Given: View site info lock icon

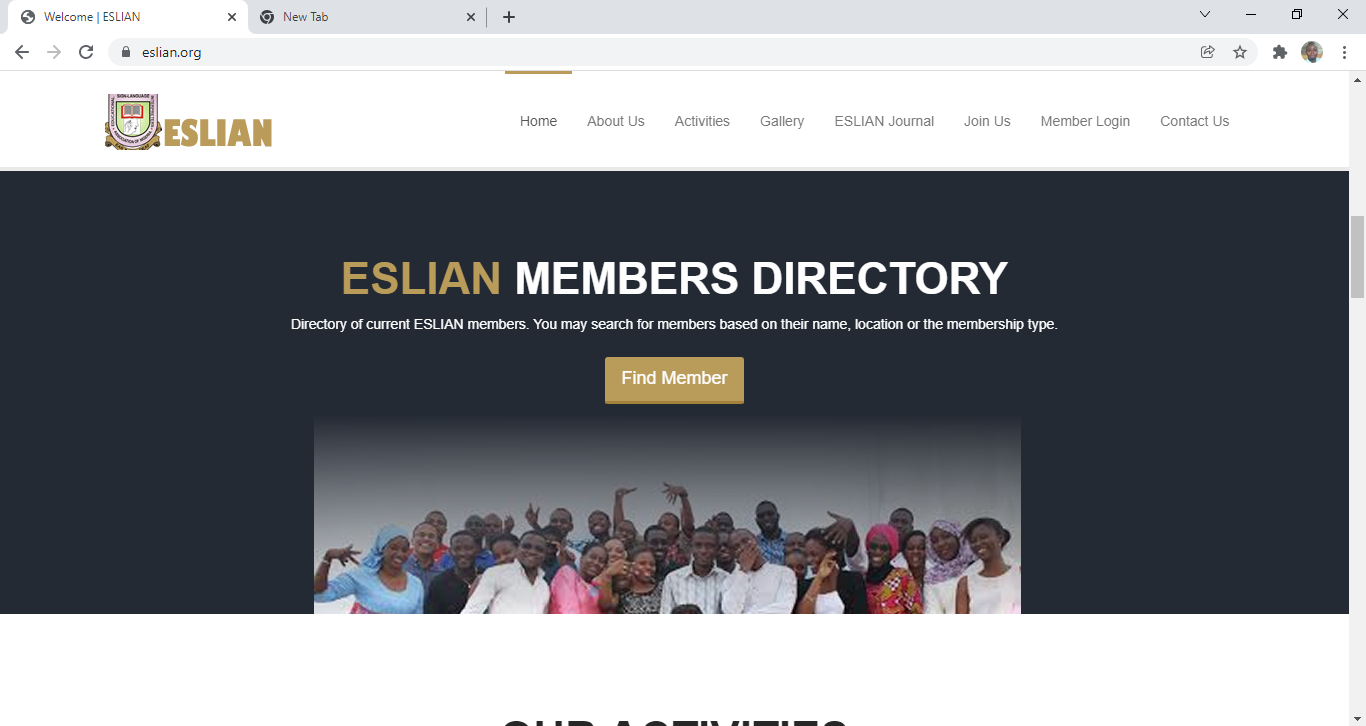Looking at the screenshot, I should pos(126,52).
